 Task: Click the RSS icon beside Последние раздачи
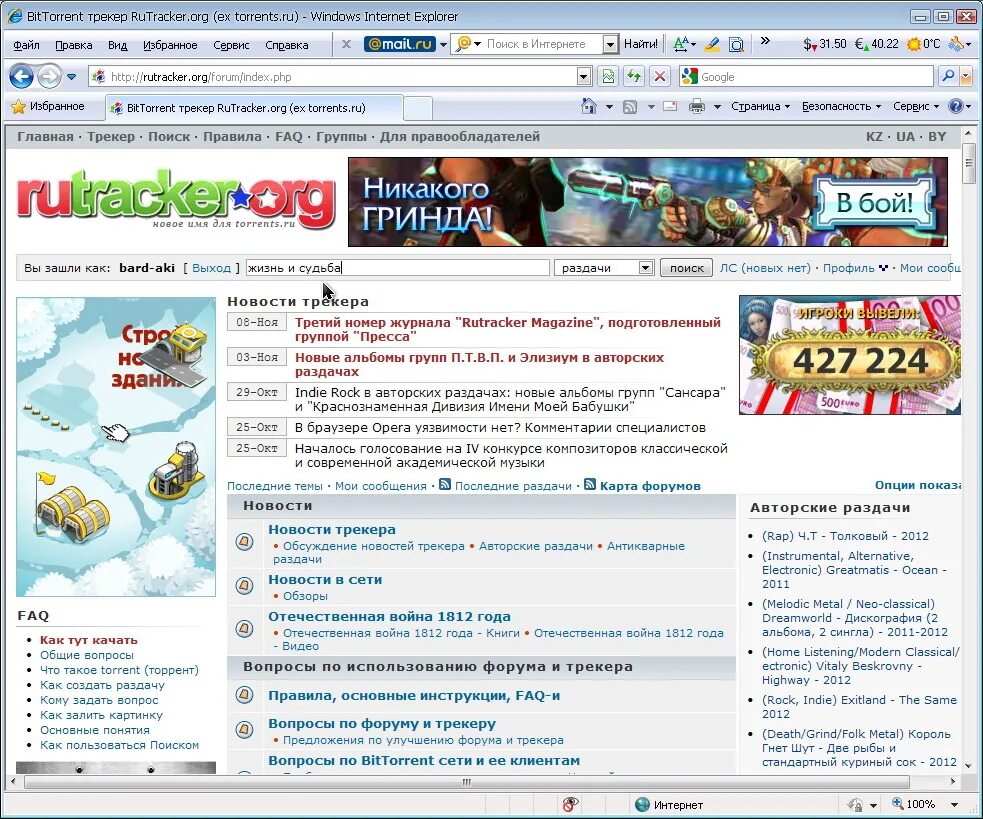click(x=445, y=484)
